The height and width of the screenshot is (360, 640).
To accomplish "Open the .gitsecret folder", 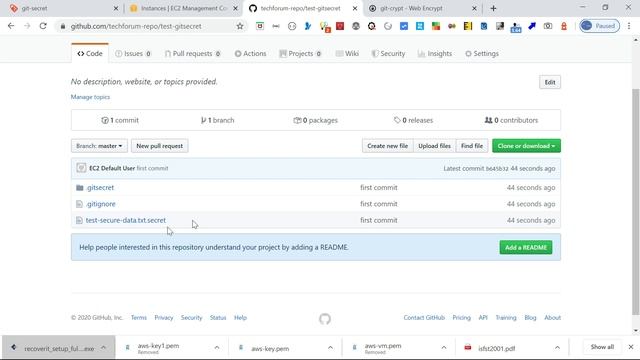I will [100, 188].
